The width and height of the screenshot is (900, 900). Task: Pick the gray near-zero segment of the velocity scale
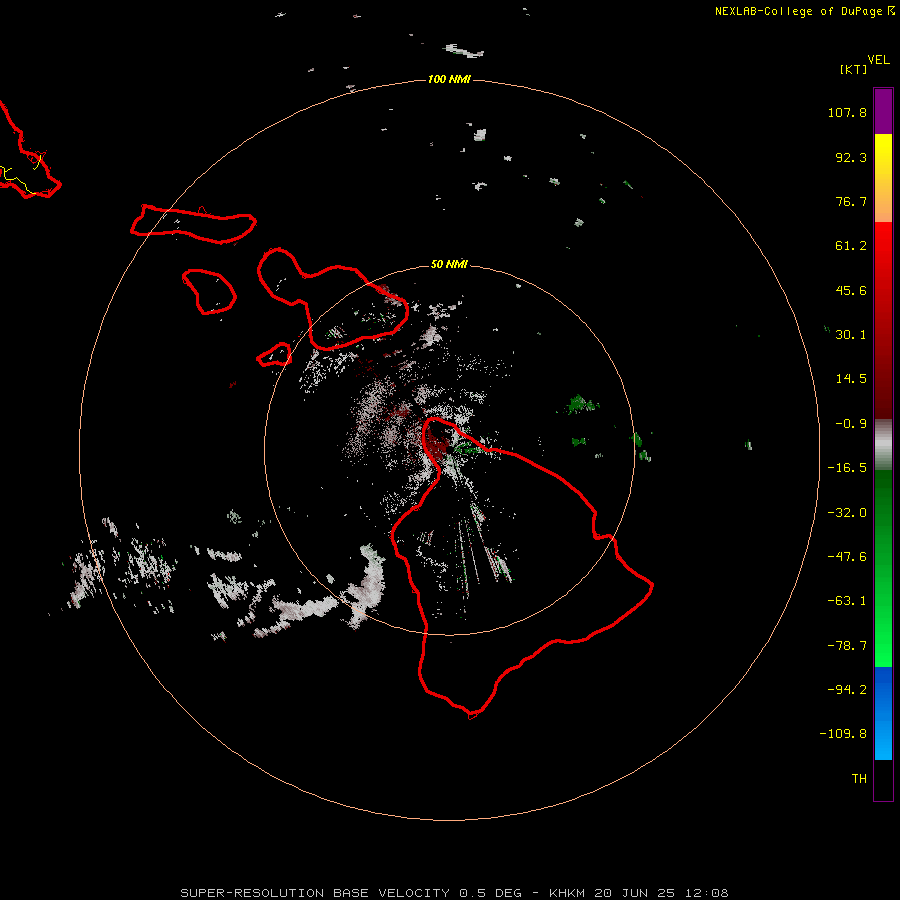click(883, 445)
